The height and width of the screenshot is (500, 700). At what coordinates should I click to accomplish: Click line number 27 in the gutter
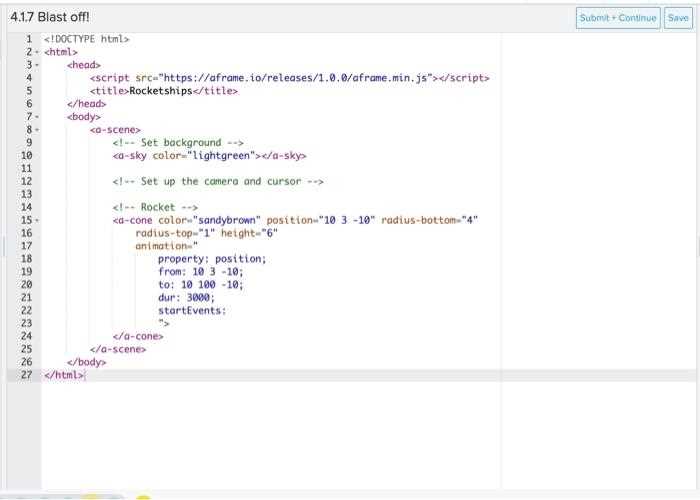[26, 375]
